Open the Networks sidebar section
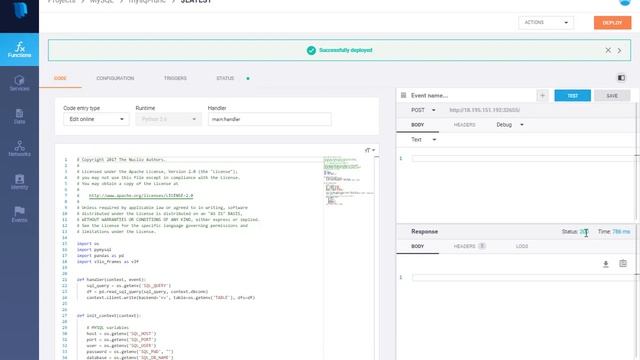This screenshot has width=640, height=360. coord(19,149)
